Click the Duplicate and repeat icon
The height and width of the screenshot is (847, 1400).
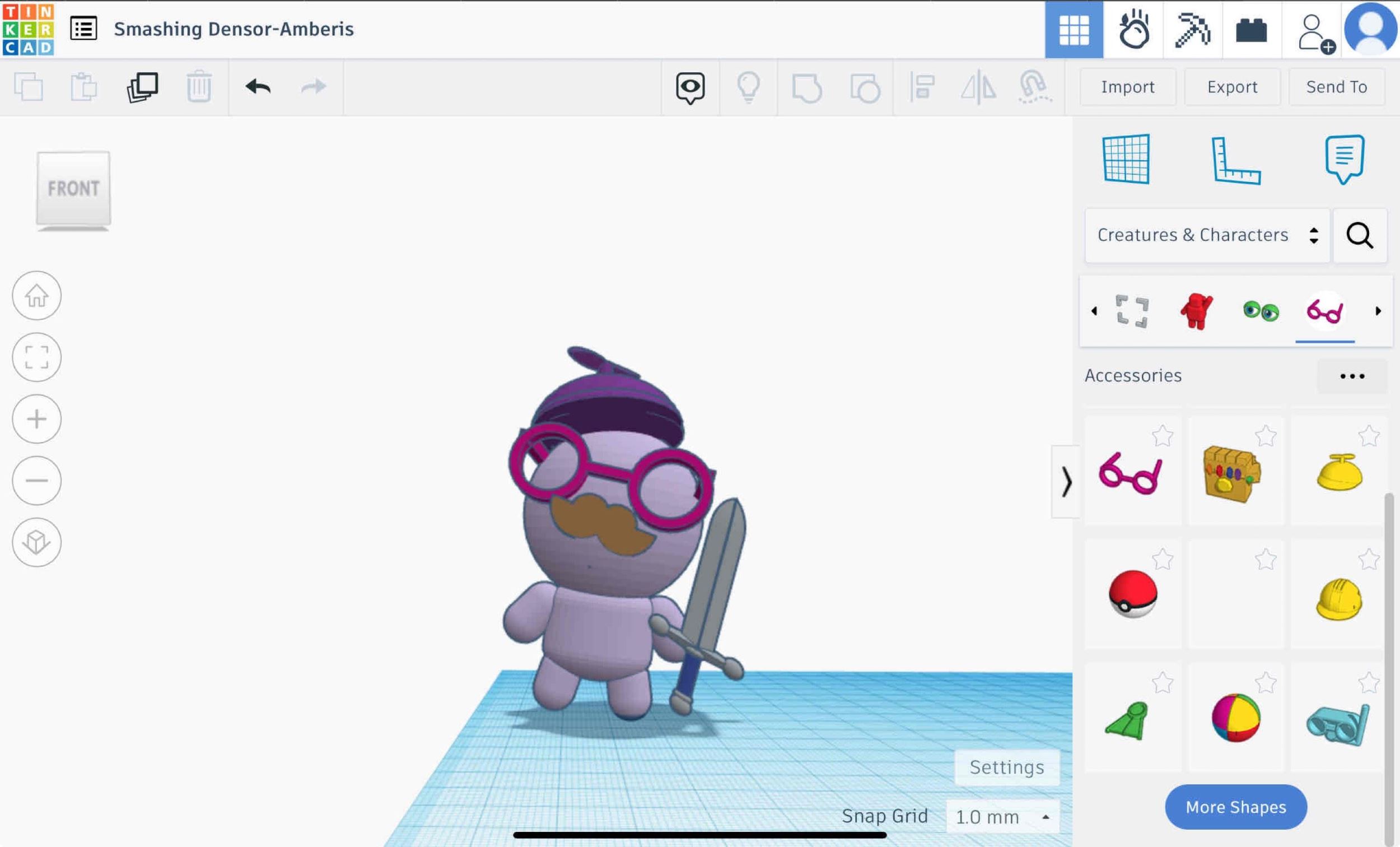[x=142, y=87]
